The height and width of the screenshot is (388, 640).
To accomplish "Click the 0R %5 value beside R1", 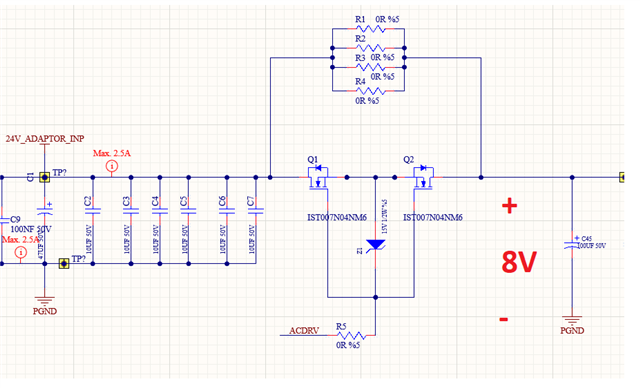I will click(x=387, y=19).
